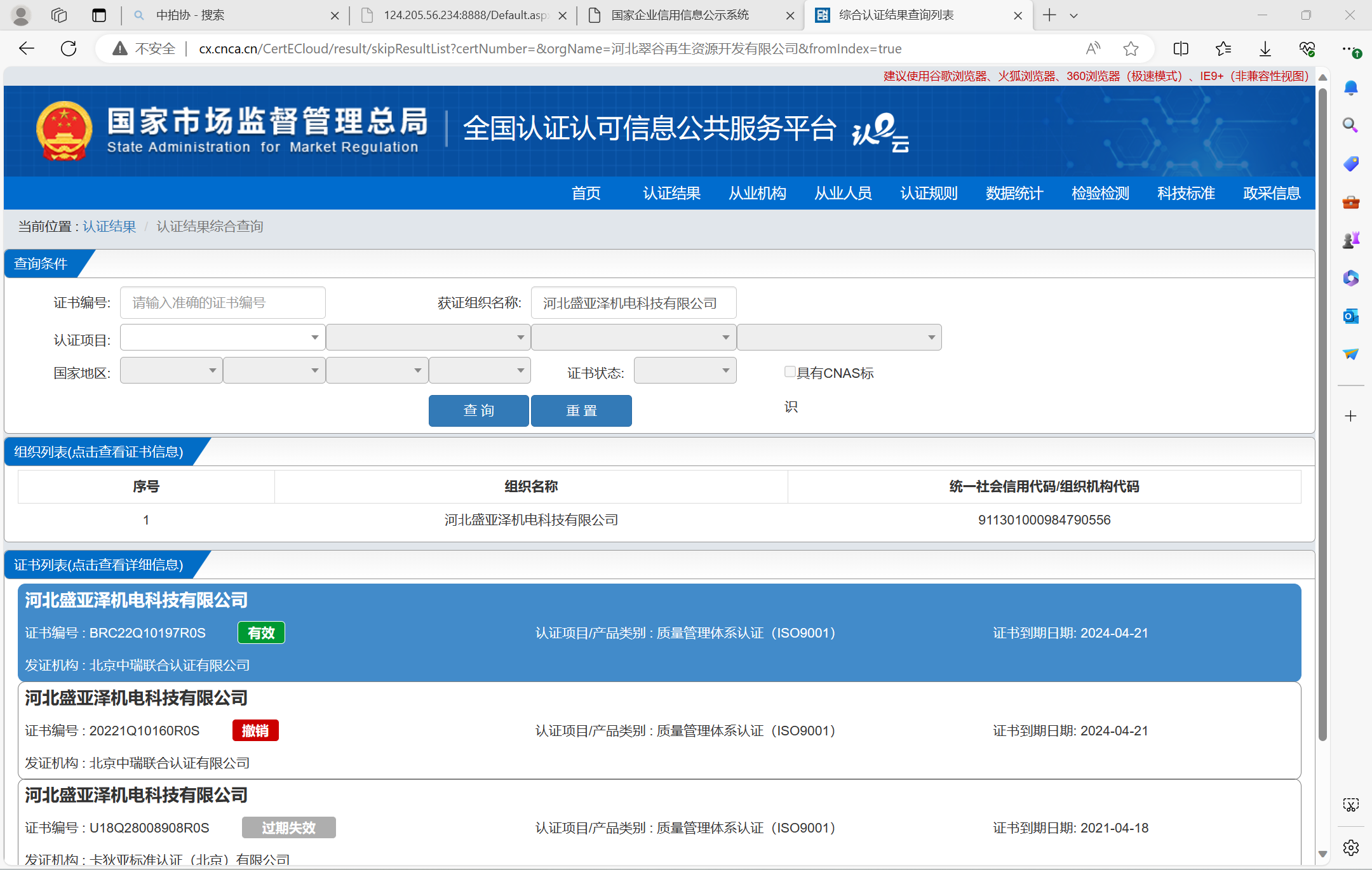Open certificate BRC22Q10197R0S entry
Image resolution: width=1372 pixels, height=870 pixels.
pyautogui.click(x=659, y=632)
